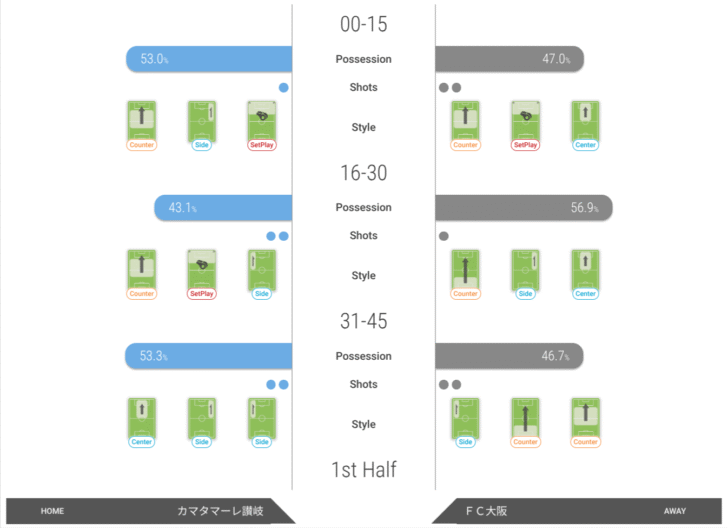Viewport: 728px width, 528px height.
Task: Open the FC大阪 AWAY team banner
Action: click(577, 511)
